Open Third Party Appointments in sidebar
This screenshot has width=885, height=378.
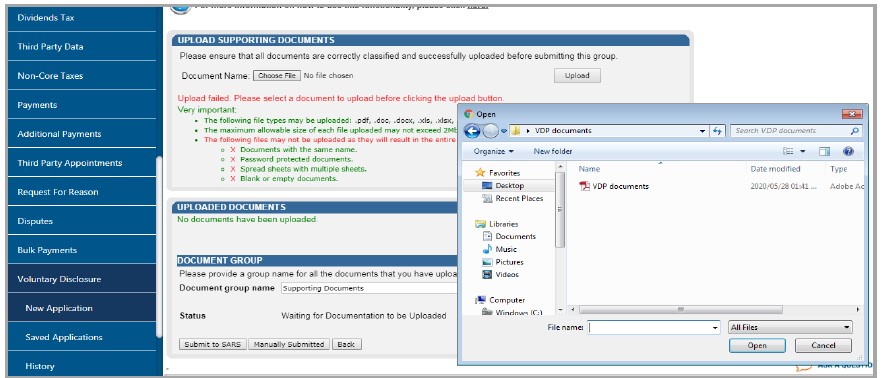coord(81,163)
